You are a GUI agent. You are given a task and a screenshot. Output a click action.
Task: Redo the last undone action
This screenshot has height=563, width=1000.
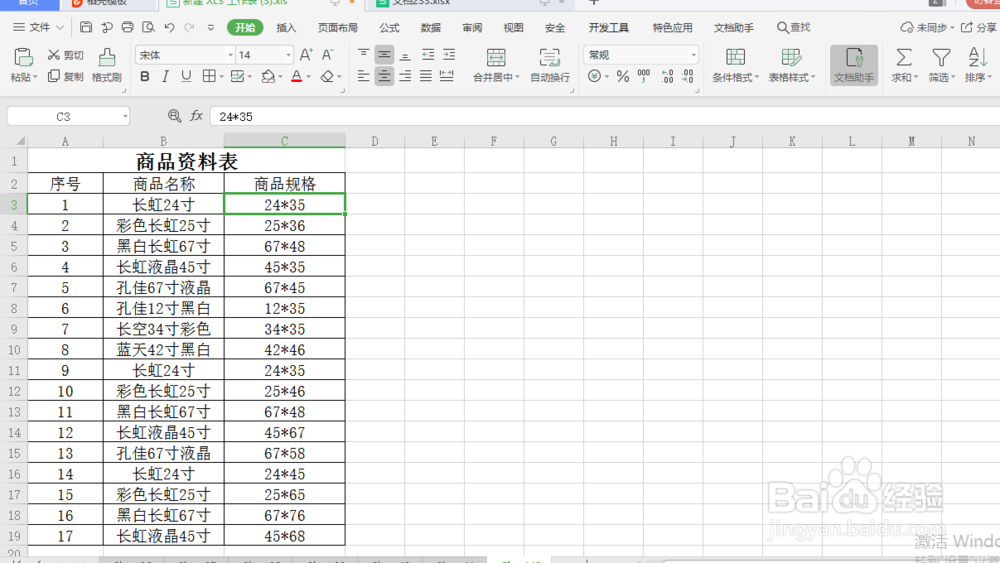(x=189, y=27)
